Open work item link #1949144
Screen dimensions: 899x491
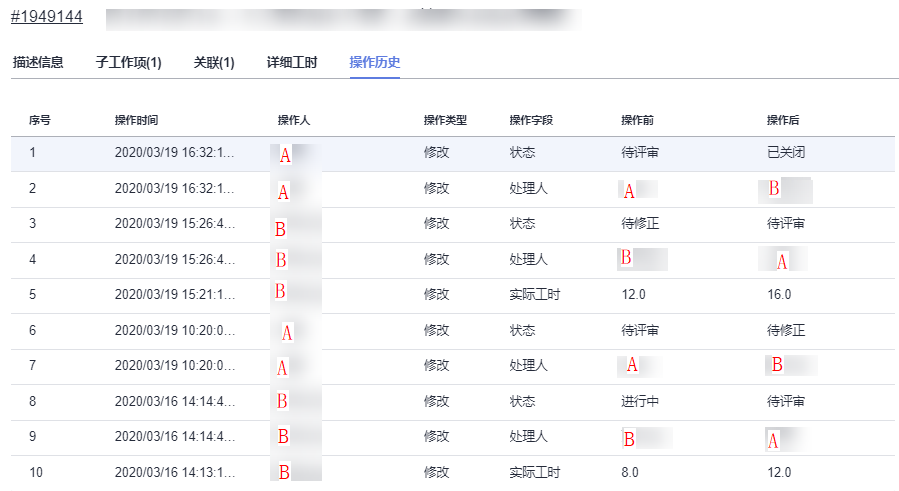[x=46, y=18]
